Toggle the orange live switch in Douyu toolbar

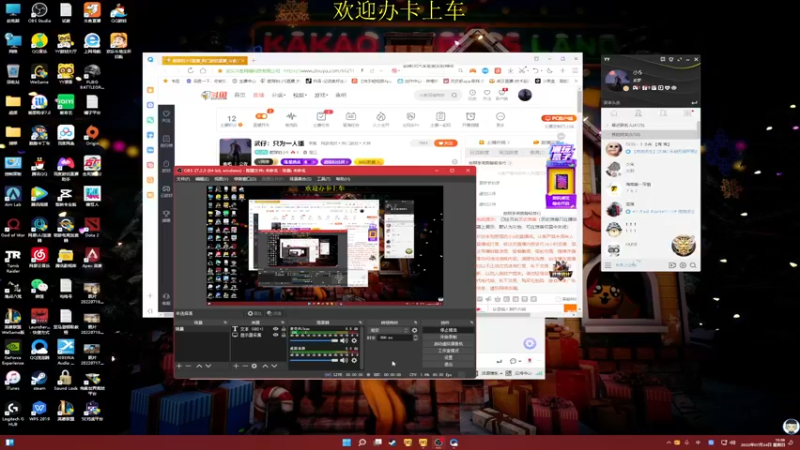point(261,116)
